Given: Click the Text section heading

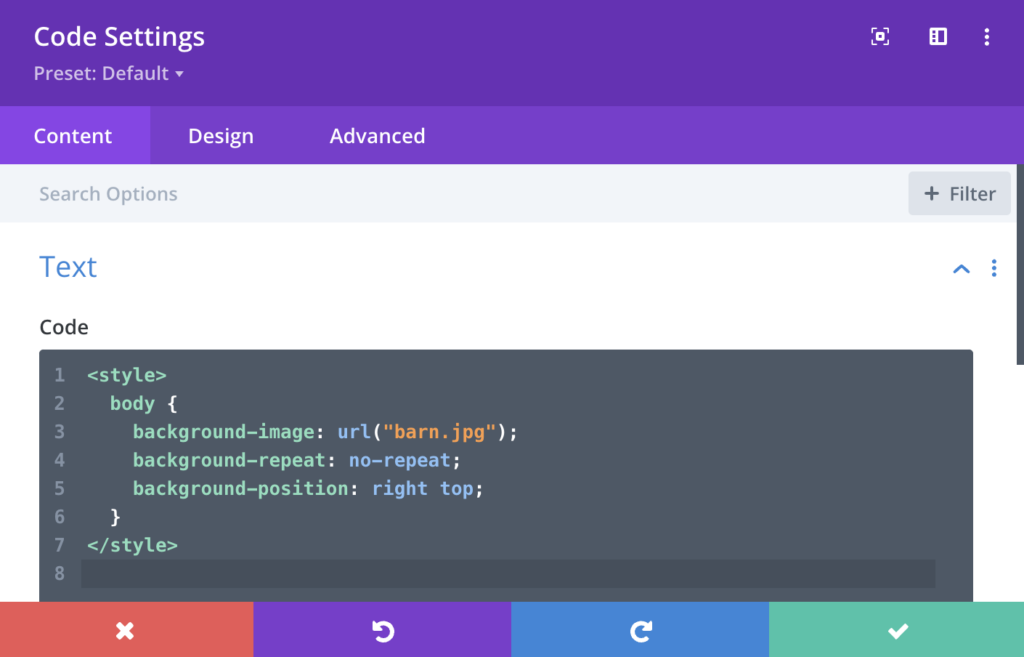Looking at the screenshot, I should pos(68,267).
